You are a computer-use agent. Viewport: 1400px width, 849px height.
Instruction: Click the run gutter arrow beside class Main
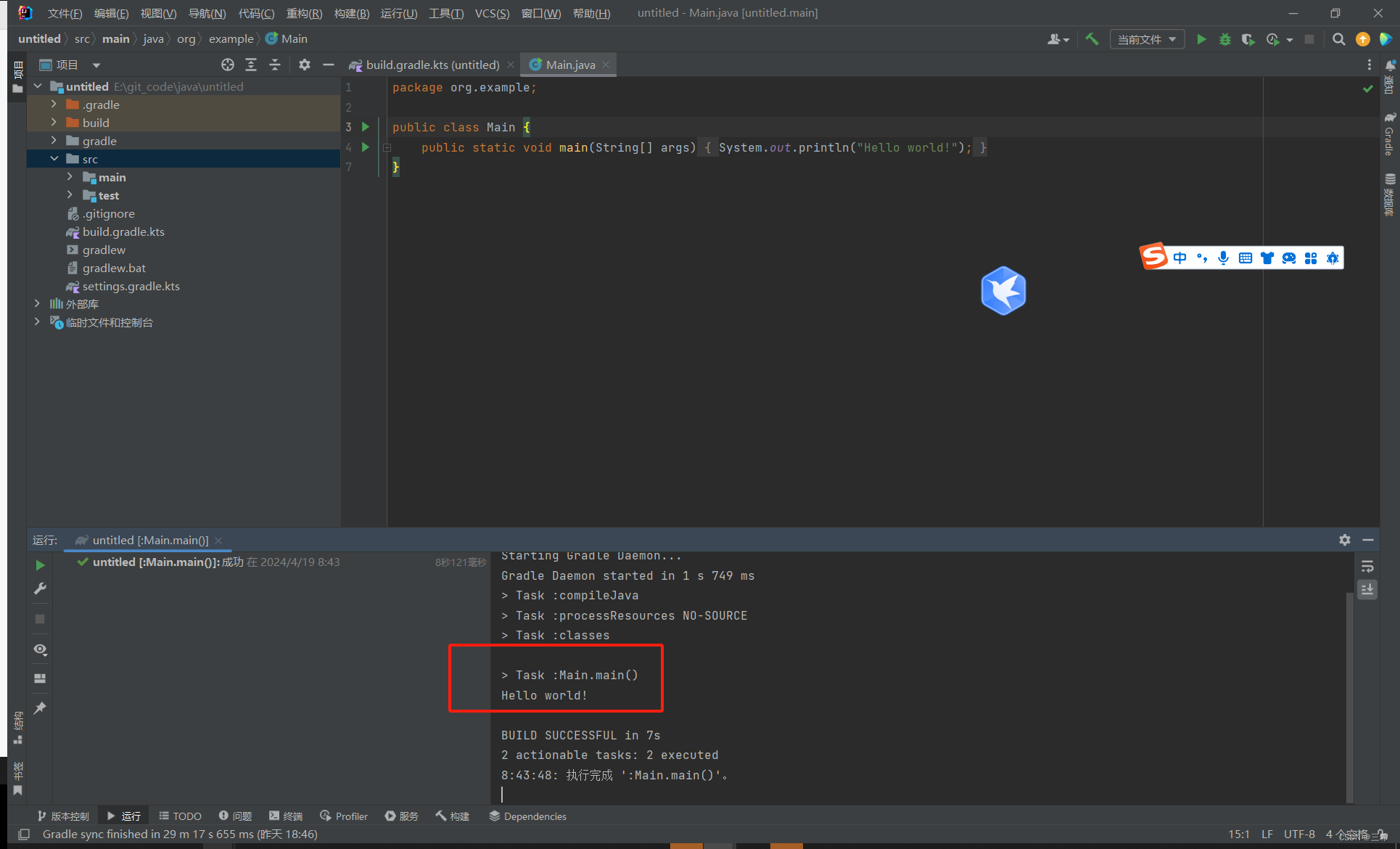[366, 127]
